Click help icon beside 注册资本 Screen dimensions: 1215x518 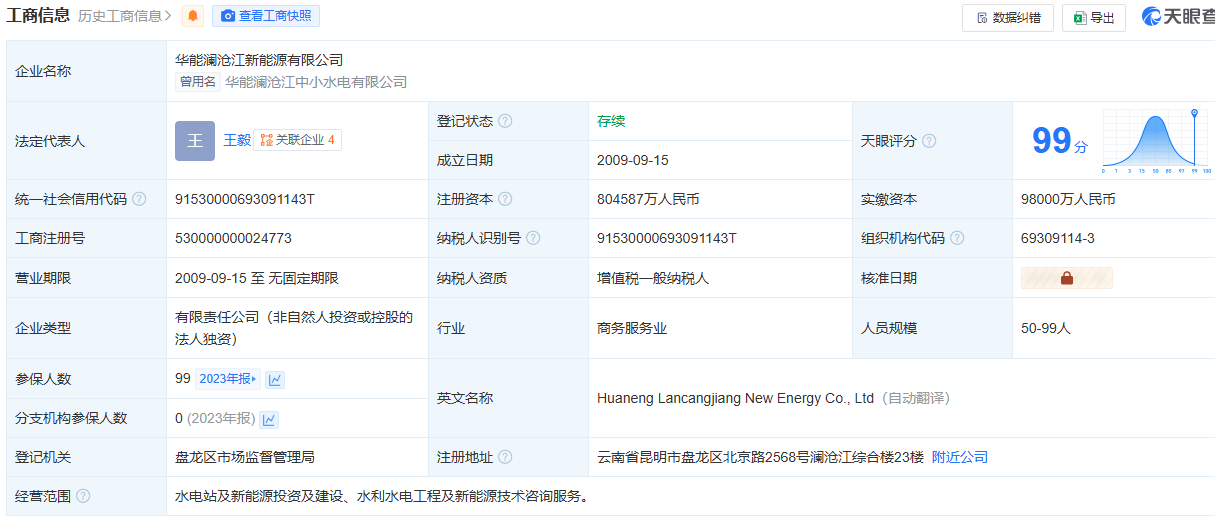pyautogui.click(x=505, y=199)
